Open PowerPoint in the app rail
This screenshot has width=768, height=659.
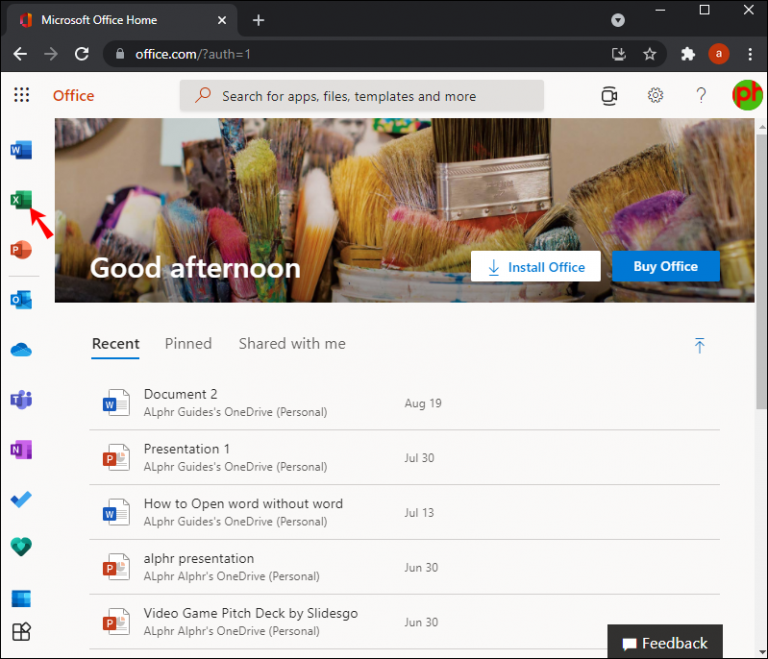click(x=21, y=250)
